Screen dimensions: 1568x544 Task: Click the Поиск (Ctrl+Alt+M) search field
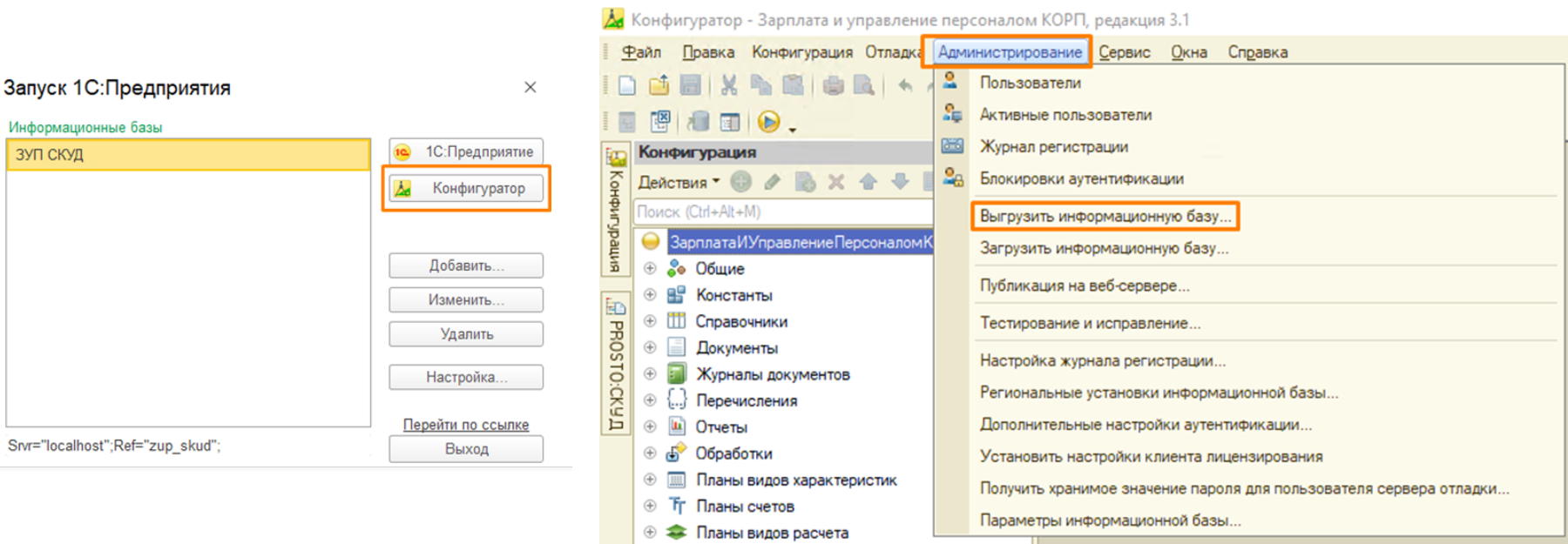point(783,212)
